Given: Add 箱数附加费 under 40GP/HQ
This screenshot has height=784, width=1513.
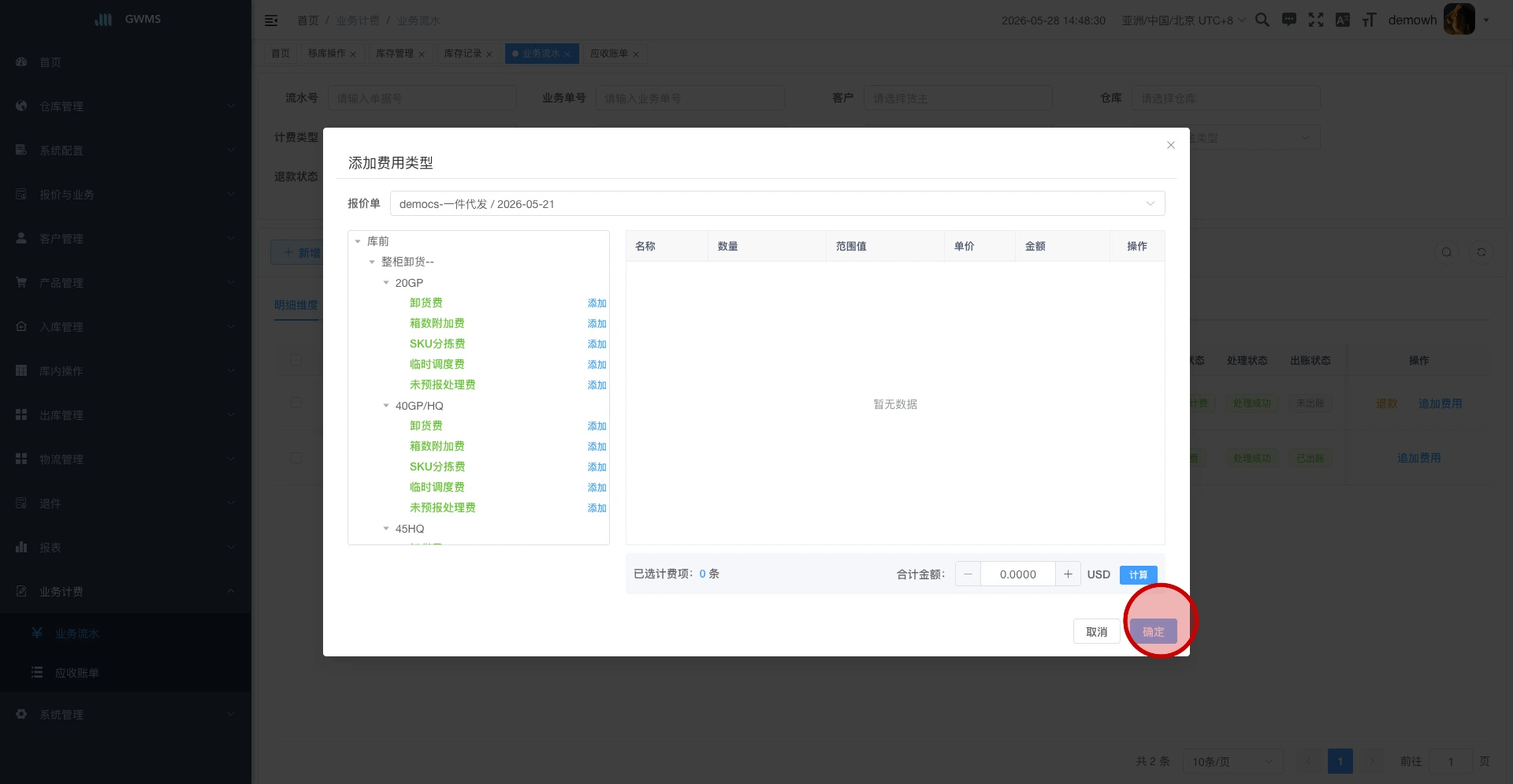Looking at the screenshot, I should pos(597,447).
